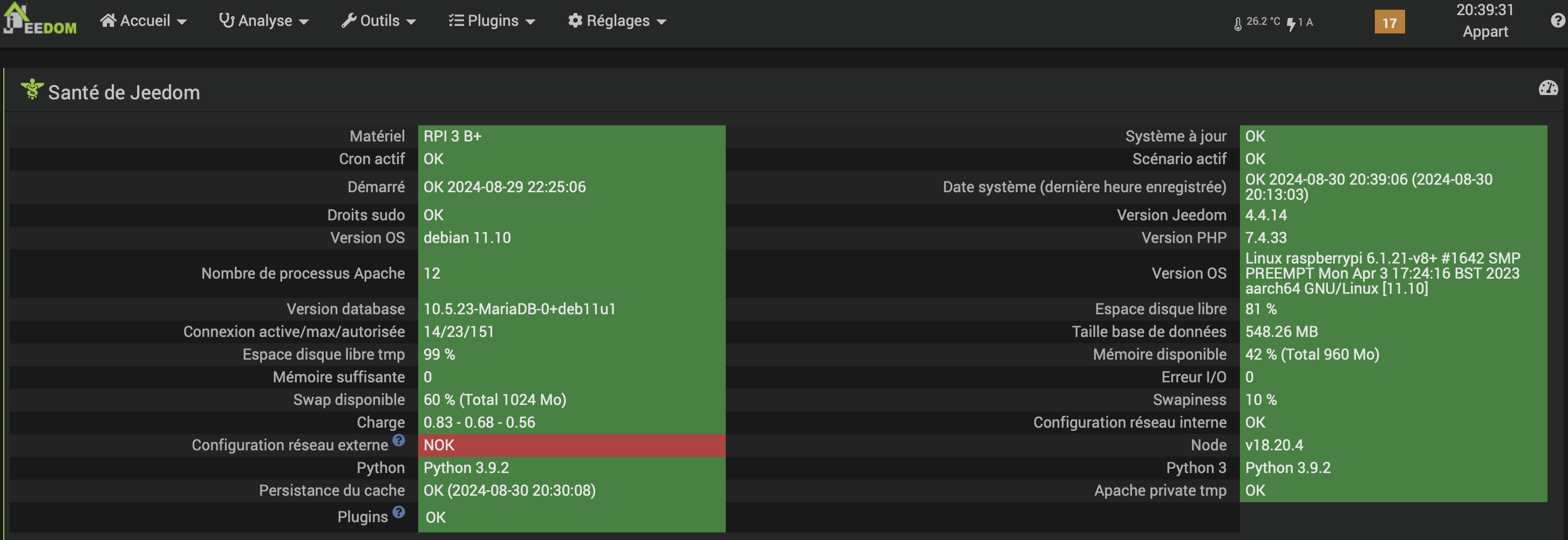Viewport: 1568px width, 540px height.
Task: Click the Node version v18.20.4
Action: pyautogui.click(x=1274, y=446)
